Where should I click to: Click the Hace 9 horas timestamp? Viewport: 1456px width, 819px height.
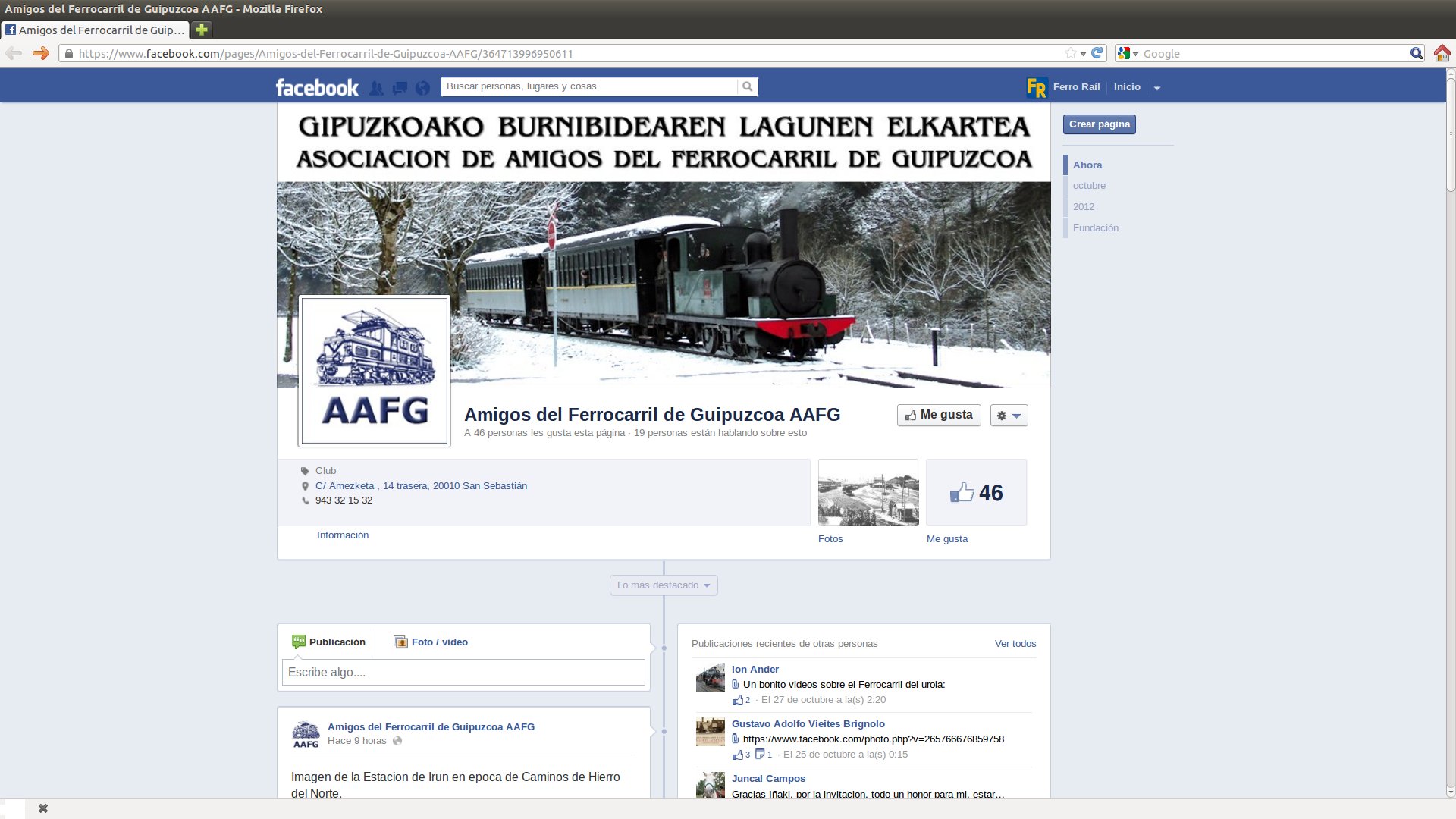pyautogui.click(x=357, y=741)
